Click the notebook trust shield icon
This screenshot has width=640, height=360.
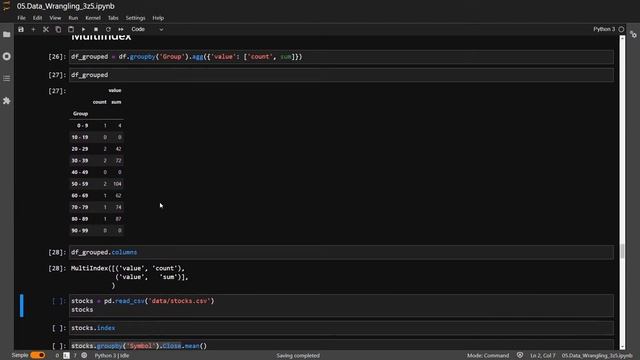coord(520,355)
